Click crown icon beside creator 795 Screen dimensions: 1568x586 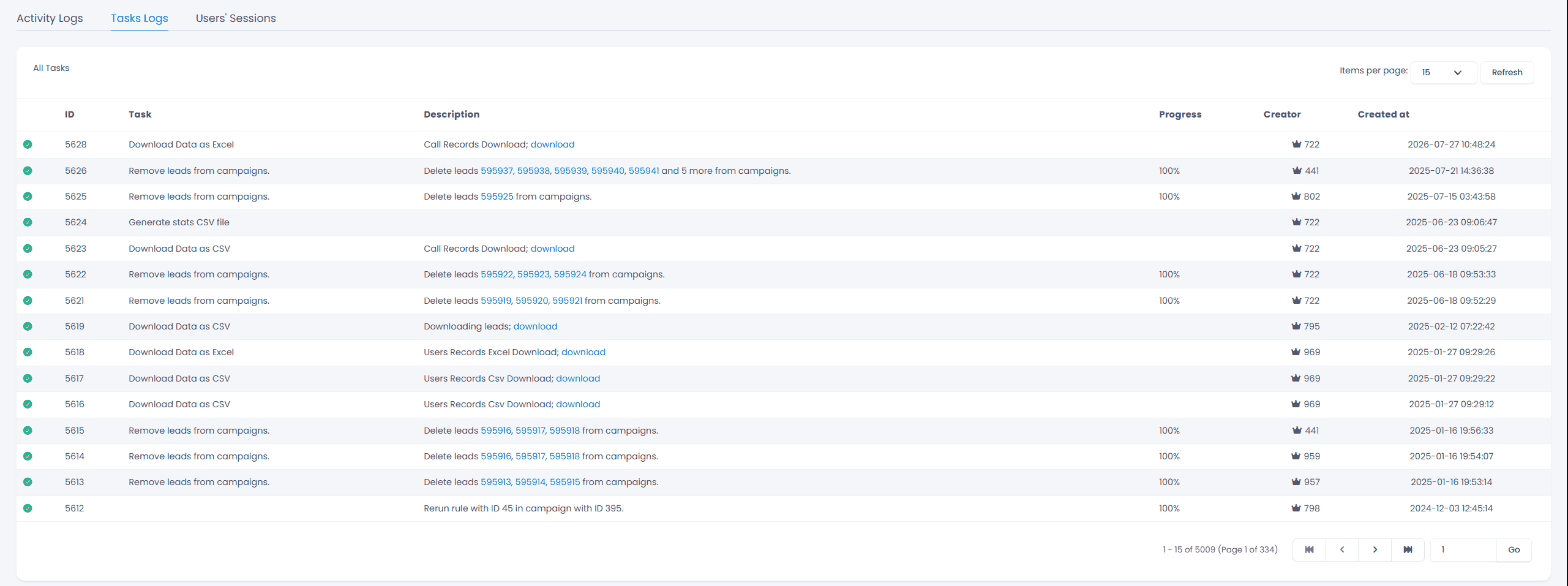pyautogui.click(x=1297, y=326)
